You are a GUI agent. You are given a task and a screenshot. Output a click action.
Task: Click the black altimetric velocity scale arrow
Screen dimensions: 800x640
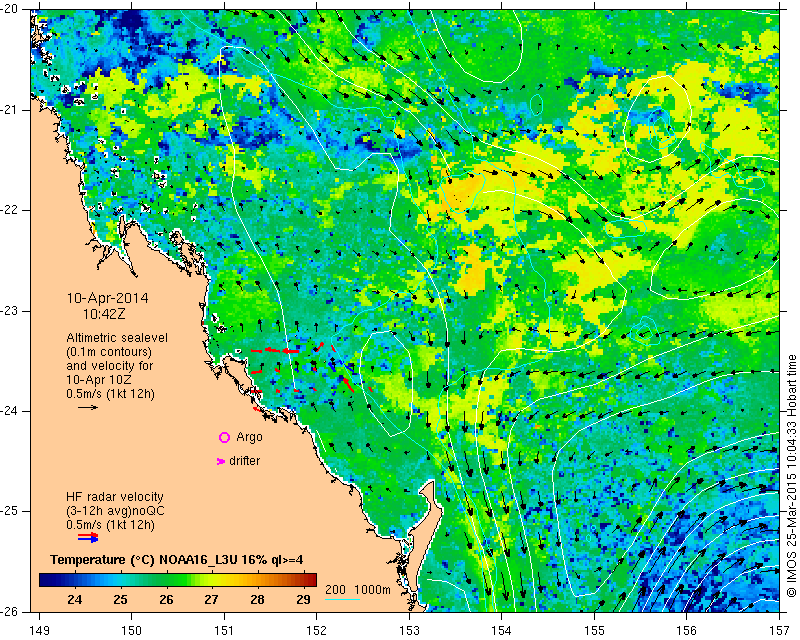(x=88, y=407)
